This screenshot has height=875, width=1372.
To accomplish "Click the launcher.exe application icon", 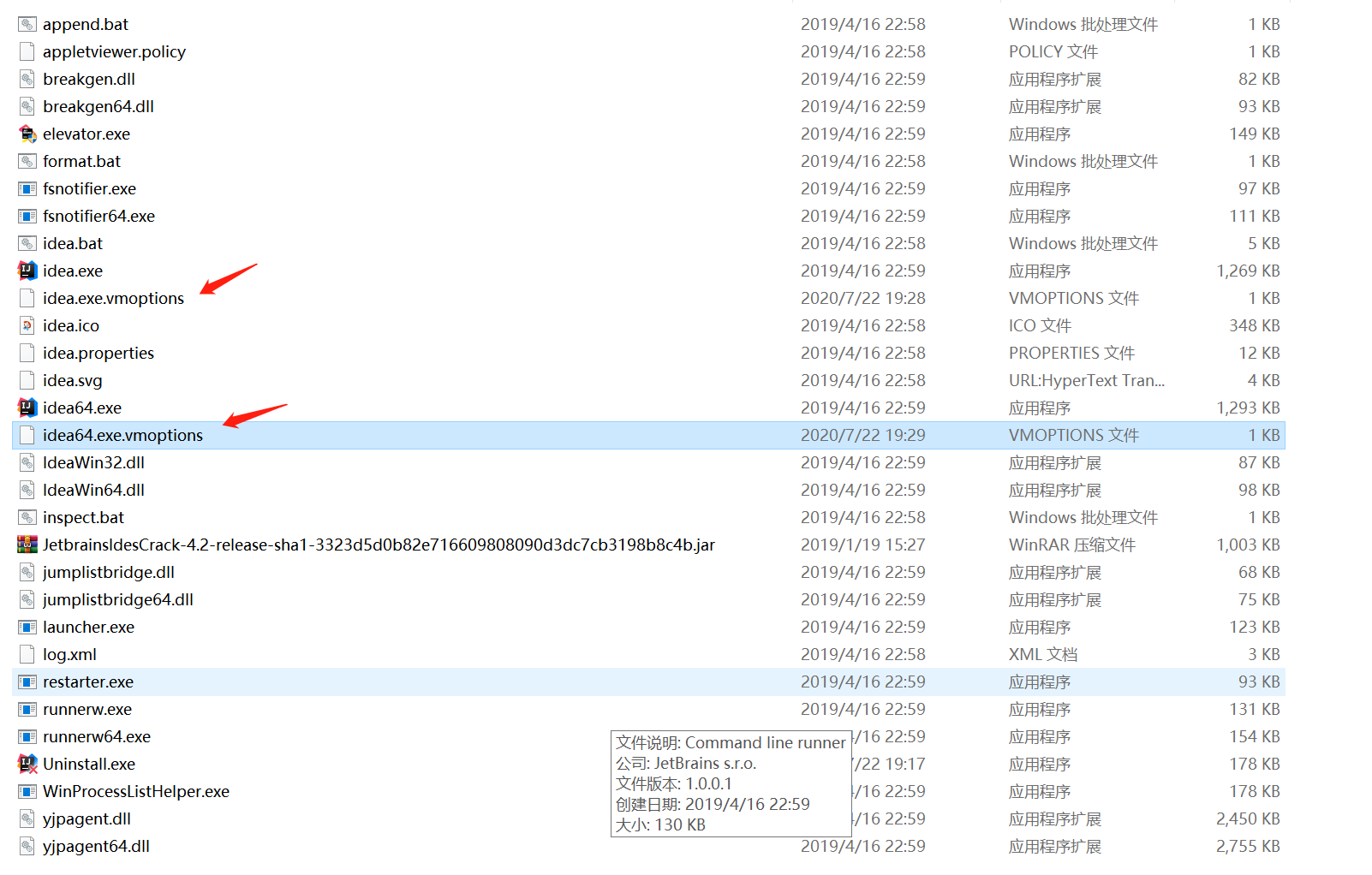I will 27,627.
